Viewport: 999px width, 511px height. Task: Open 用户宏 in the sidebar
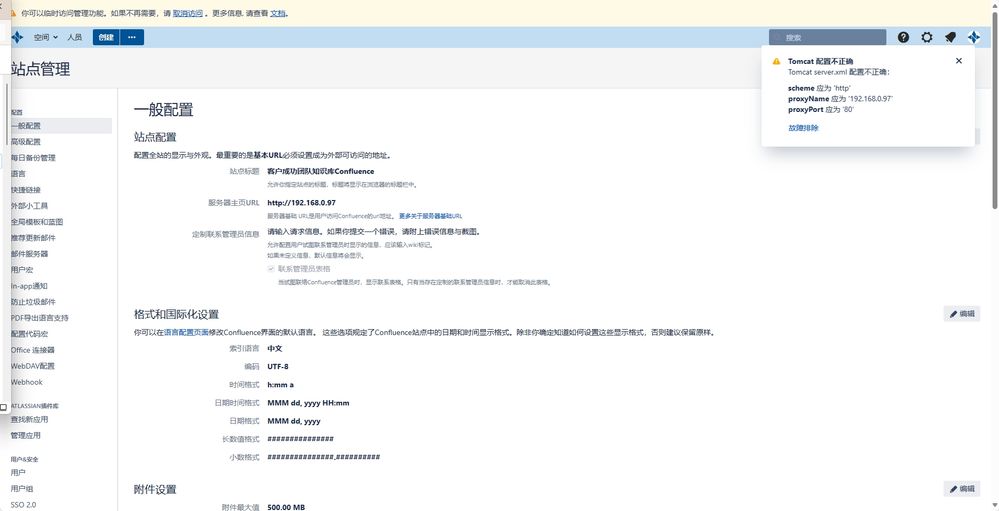tap(22, 270)
